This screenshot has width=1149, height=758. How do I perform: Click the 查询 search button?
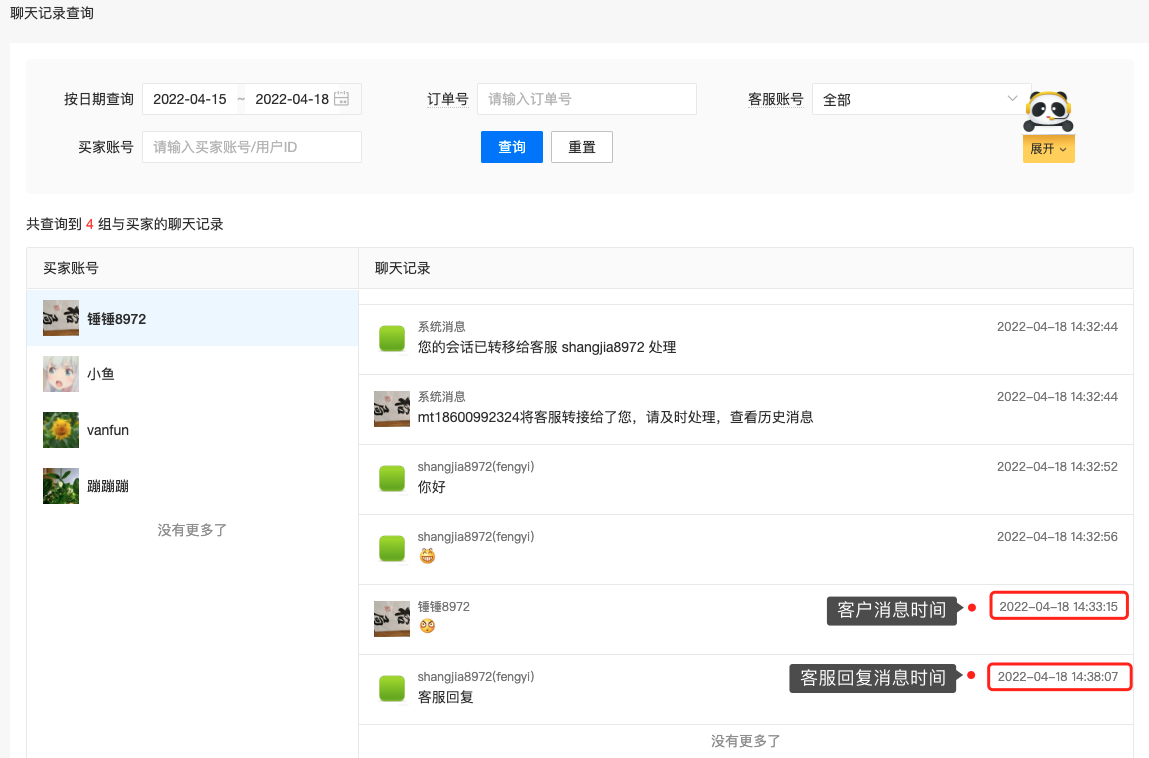coord(512,147)
